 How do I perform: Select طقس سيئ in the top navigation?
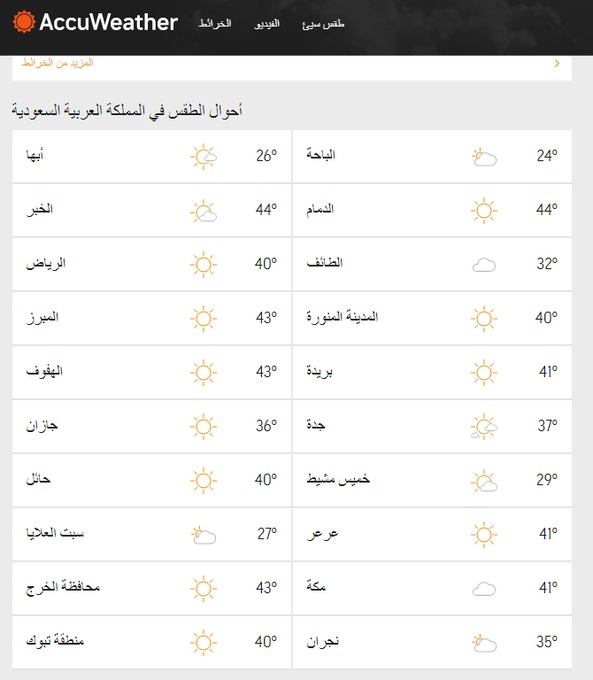[x=323, y=23]
